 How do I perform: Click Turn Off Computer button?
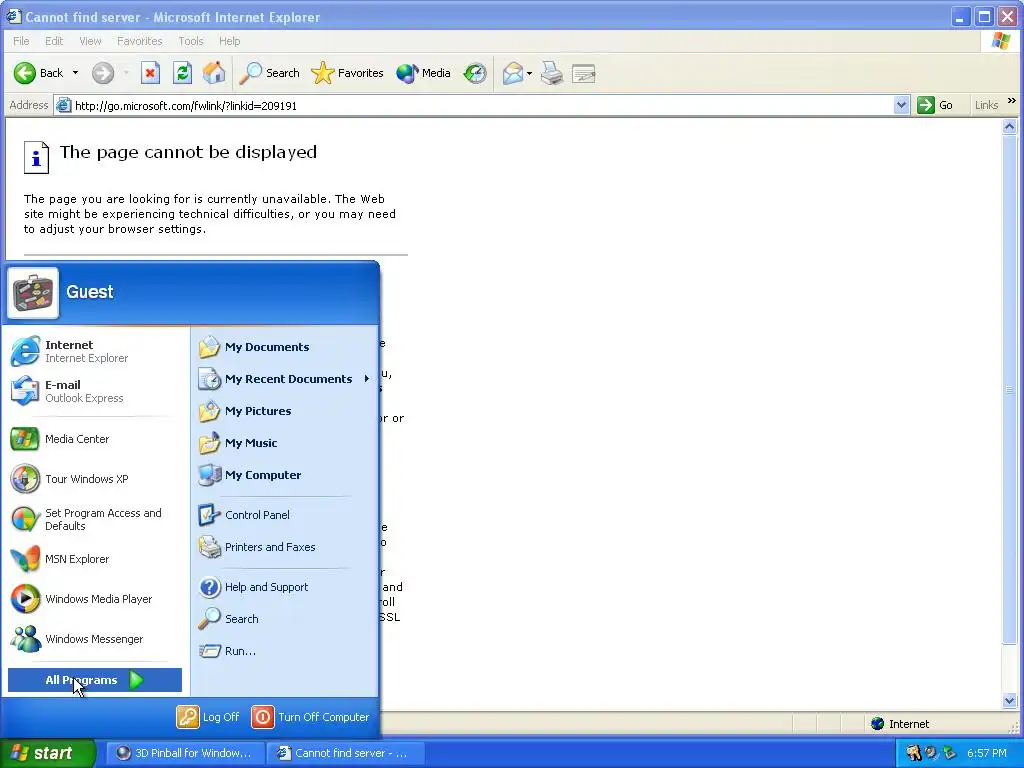click(x=311, y=717)
